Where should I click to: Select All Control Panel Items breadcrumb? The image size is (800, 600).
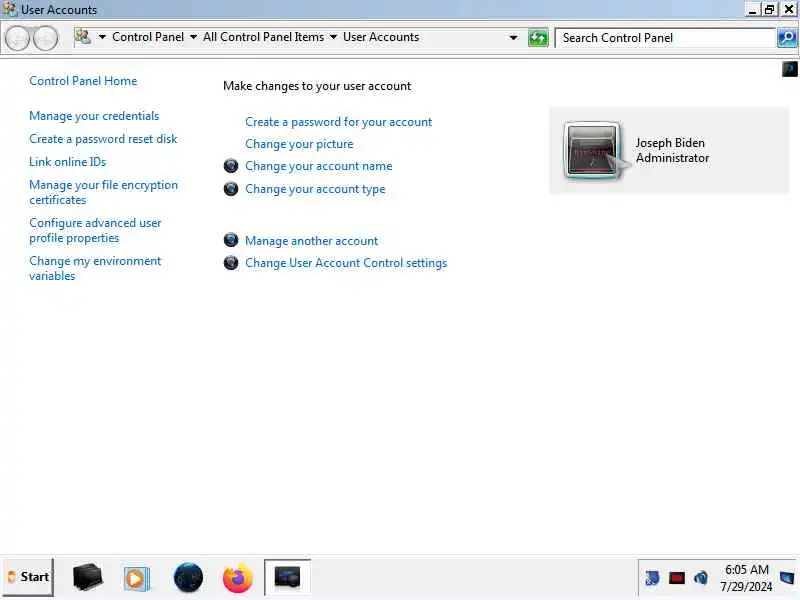pos(263,37)
